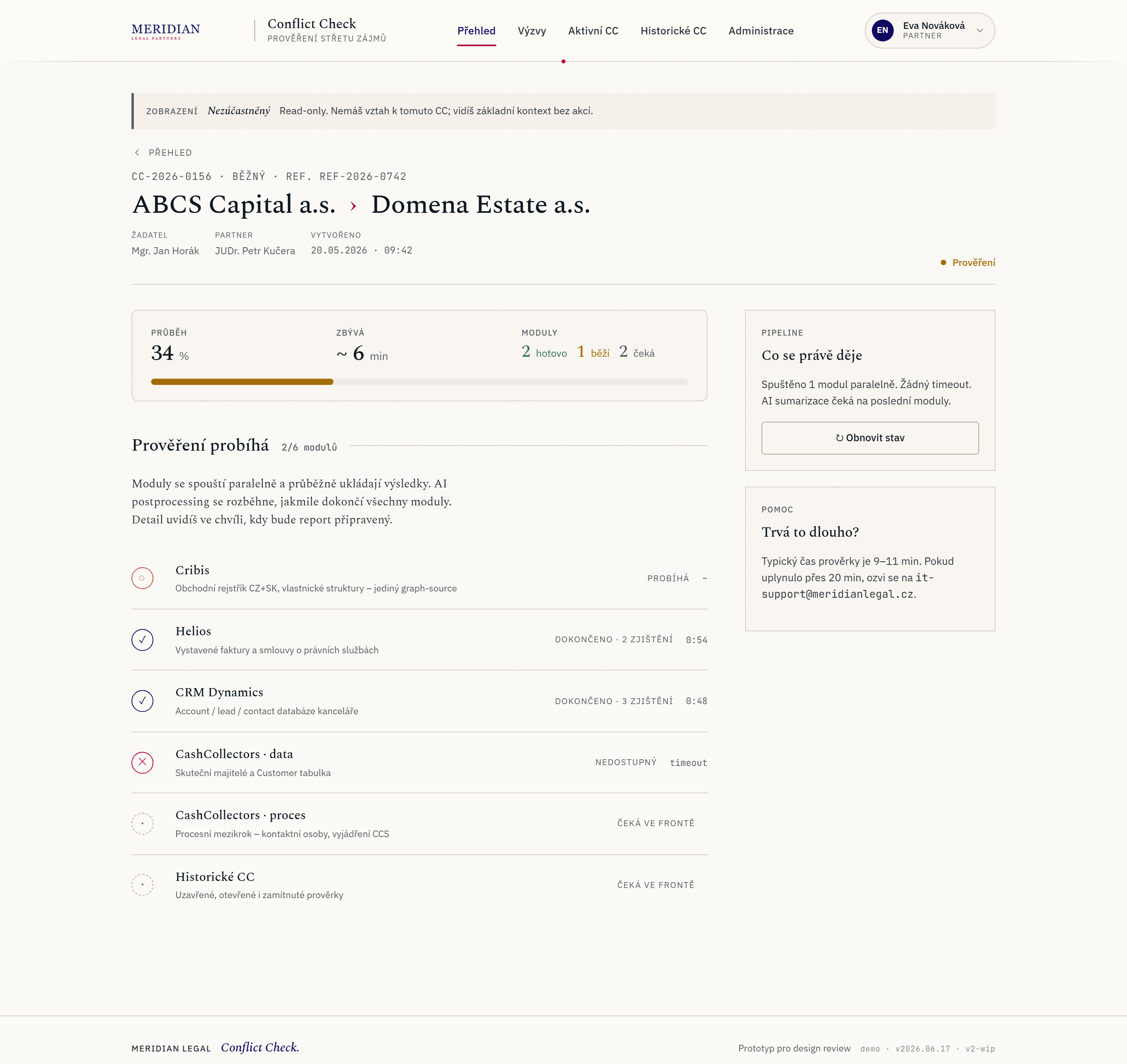Screen dimensions: 1127x1064
Task: Click the CashCollectors · data module name
Action: pos(234,754)
